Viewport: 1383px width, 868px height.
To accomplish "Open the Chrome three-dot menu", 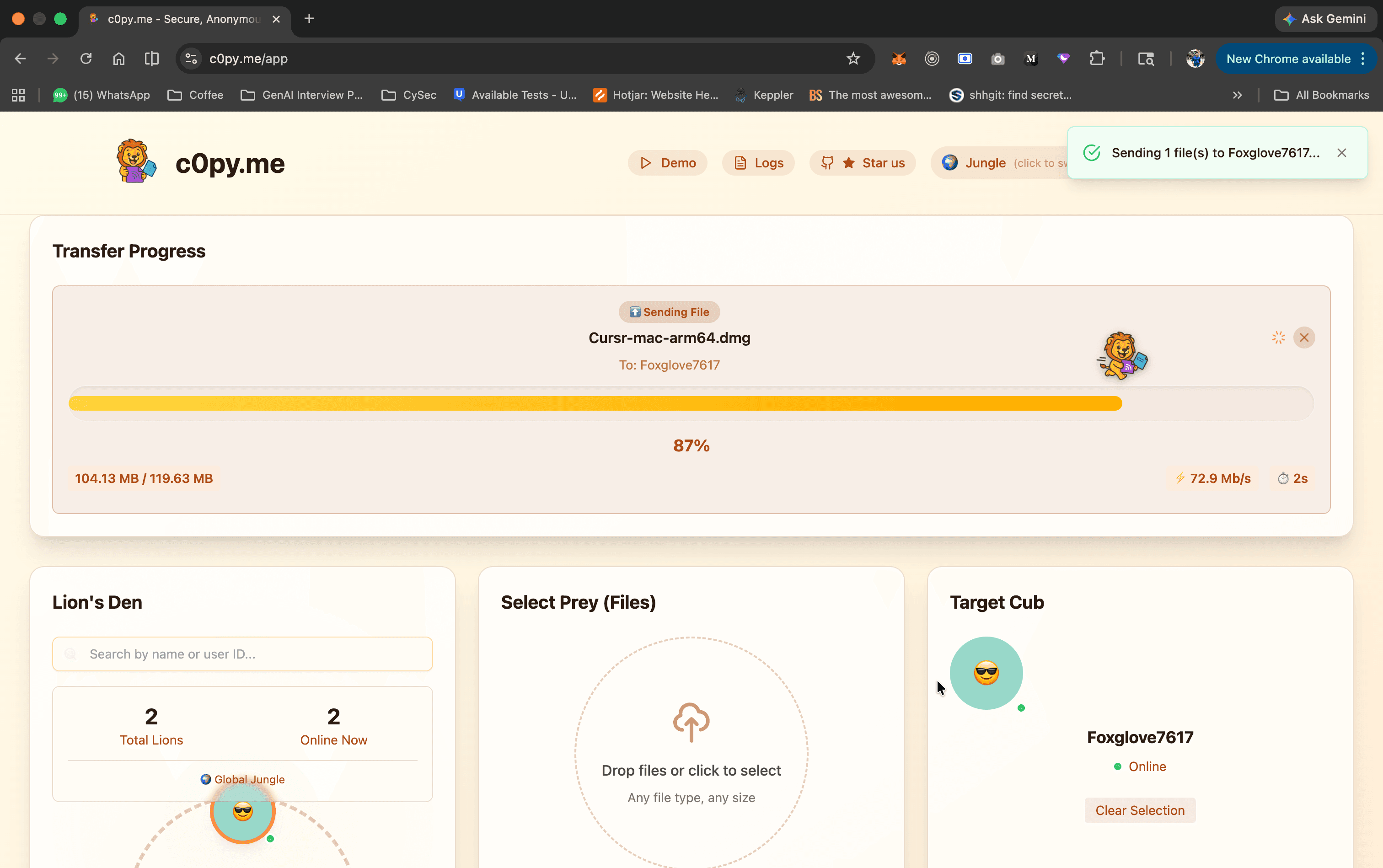I will (x=1363, y=59).
